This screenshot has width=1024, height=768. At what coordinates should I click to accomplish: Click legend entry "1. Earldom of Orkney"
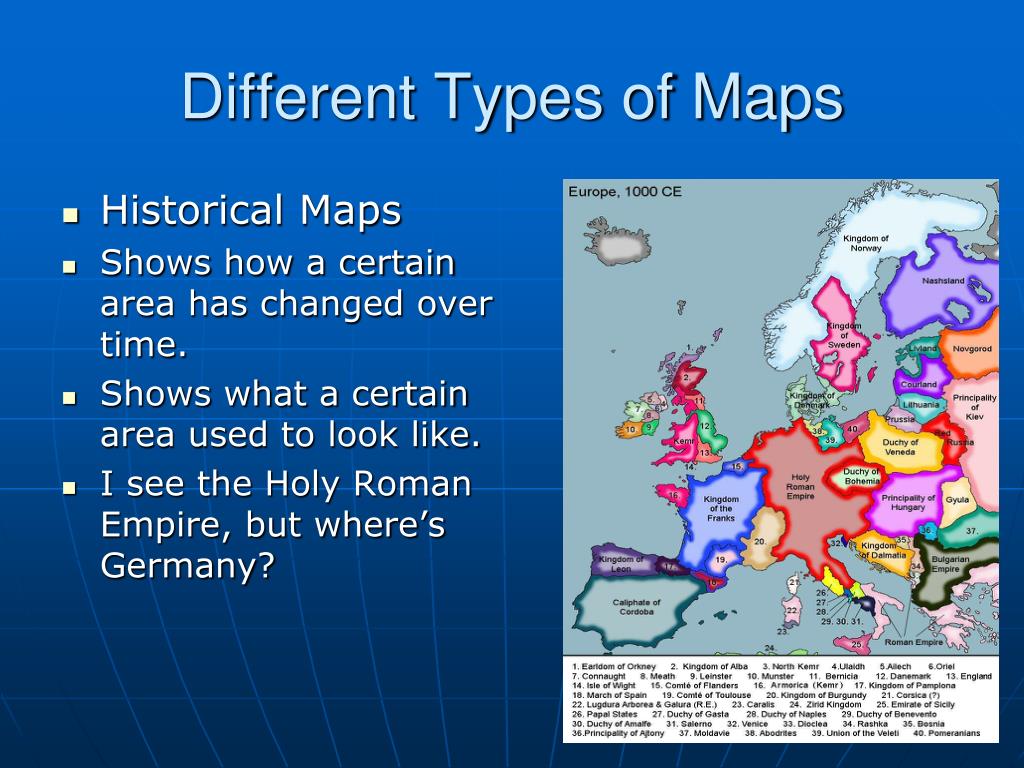pyautogui.click(x=614, y=666)
